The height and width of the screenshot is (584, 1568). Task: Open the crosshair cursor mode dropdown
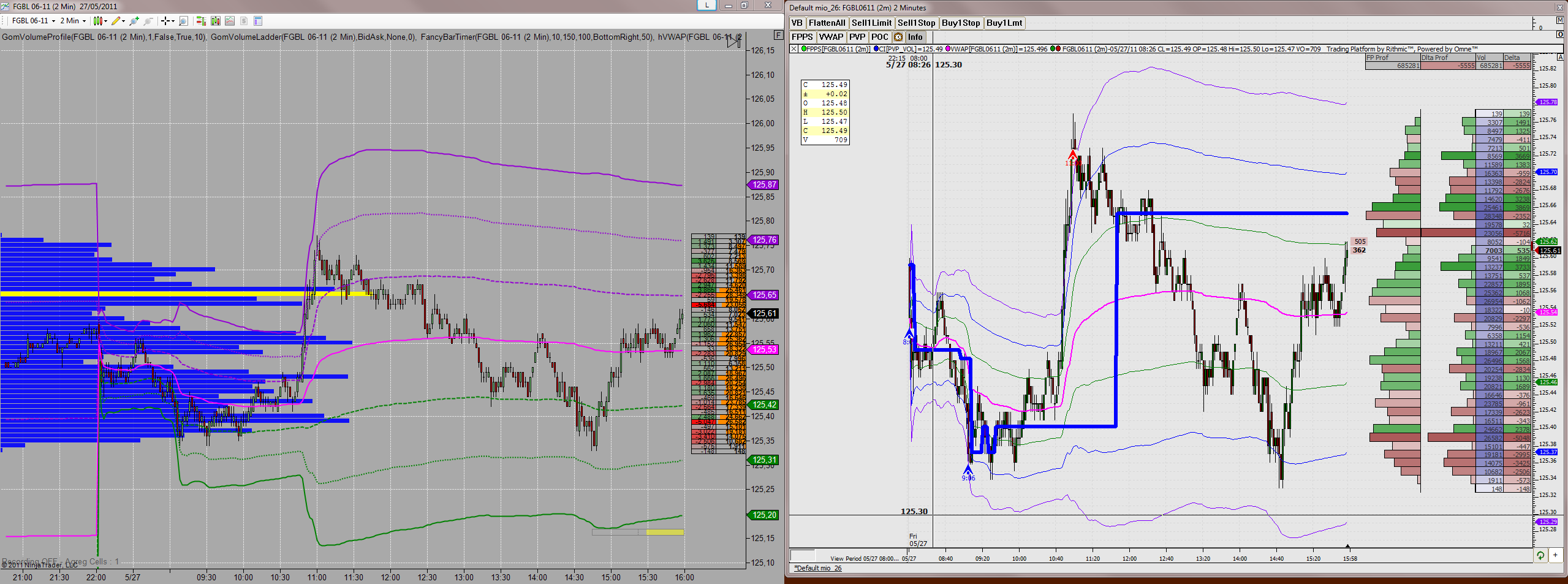coord(167,21)
